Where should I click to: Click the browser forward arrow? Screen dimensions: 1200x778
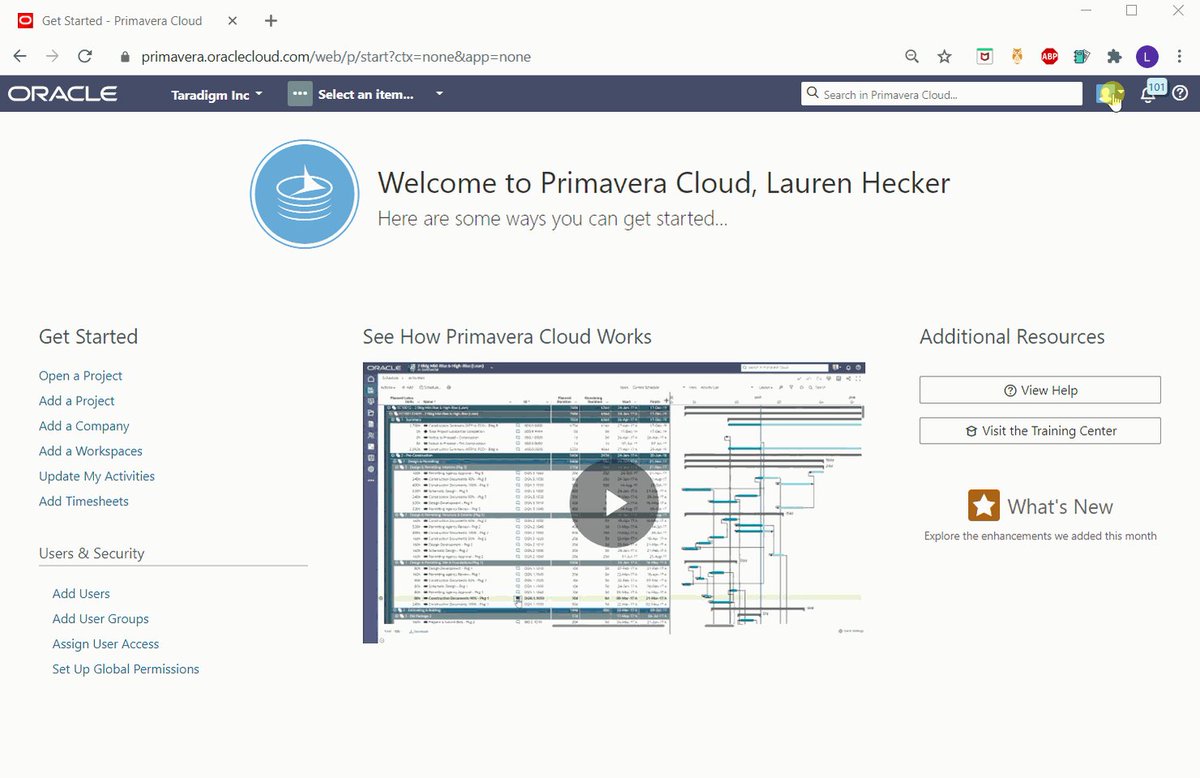pos(52,57)
